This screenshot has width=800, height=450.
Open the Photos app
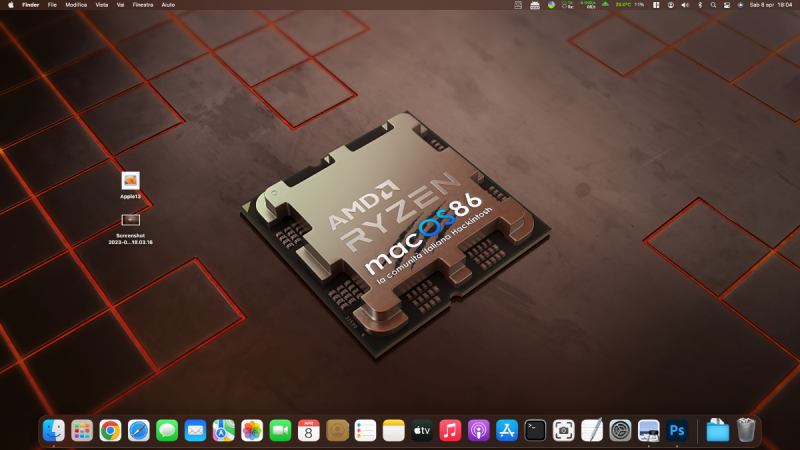(252, 431)
